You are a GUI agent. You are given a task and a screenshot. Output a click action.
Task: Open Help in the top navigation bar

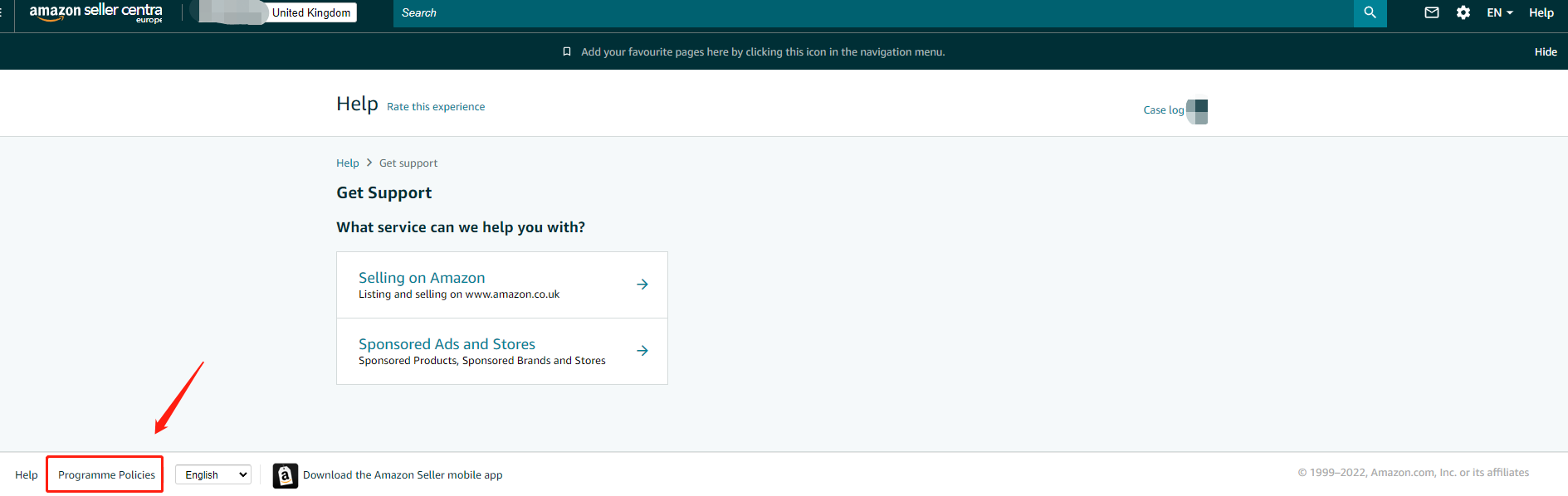1541,12
